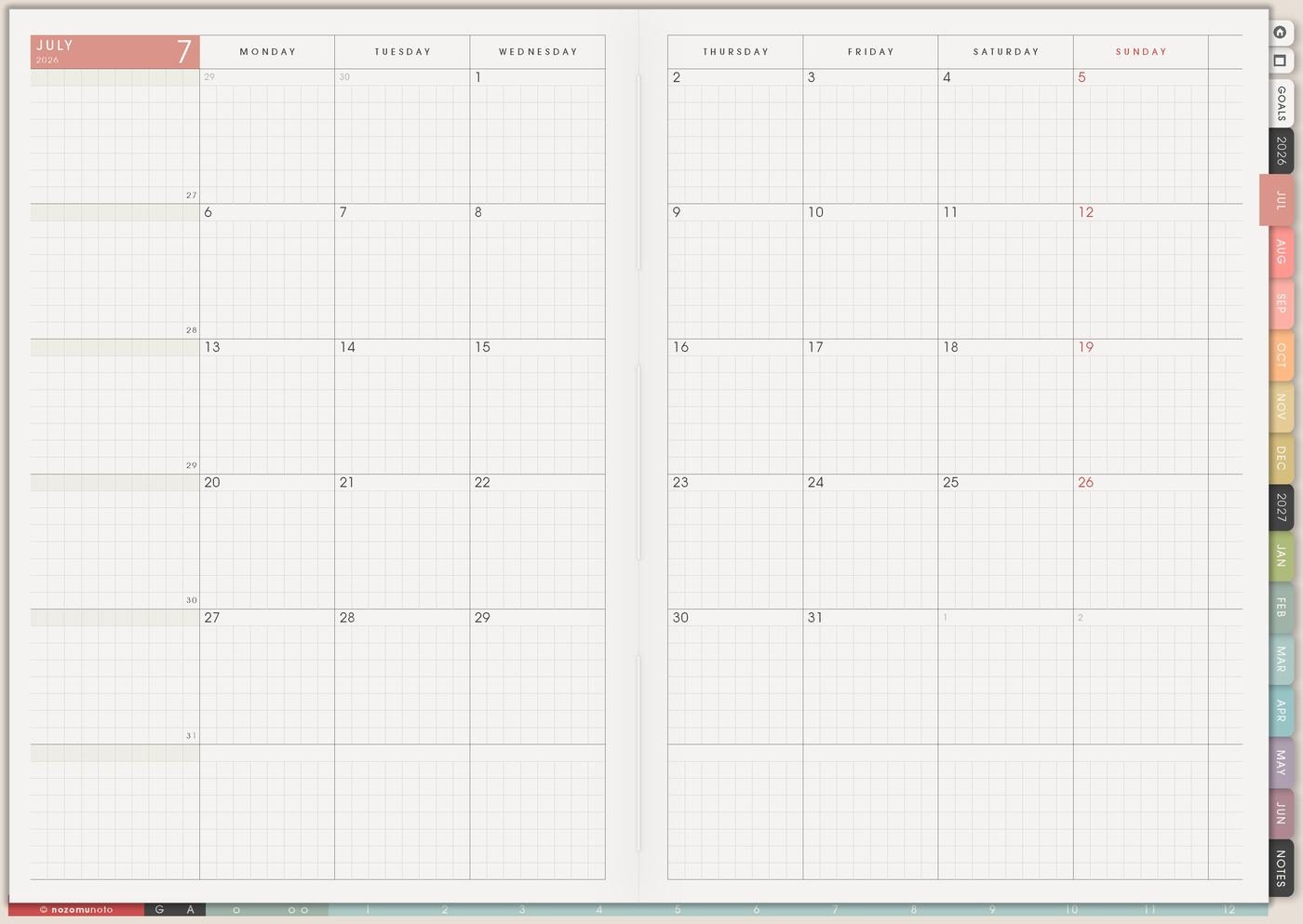Screen dimensions: 1303x924
Task: Open week 27 link in left column
Action: tap(191, 195)
